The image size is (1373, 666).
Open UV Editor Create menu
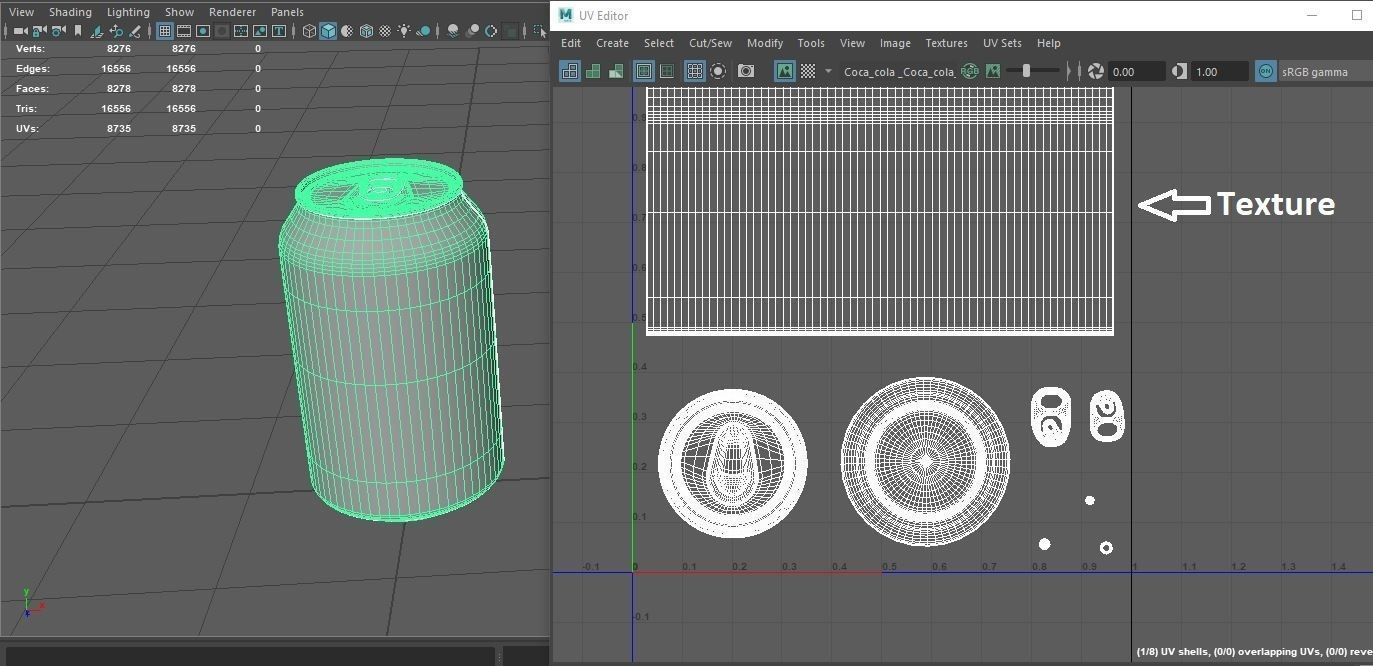coord(612,43)
